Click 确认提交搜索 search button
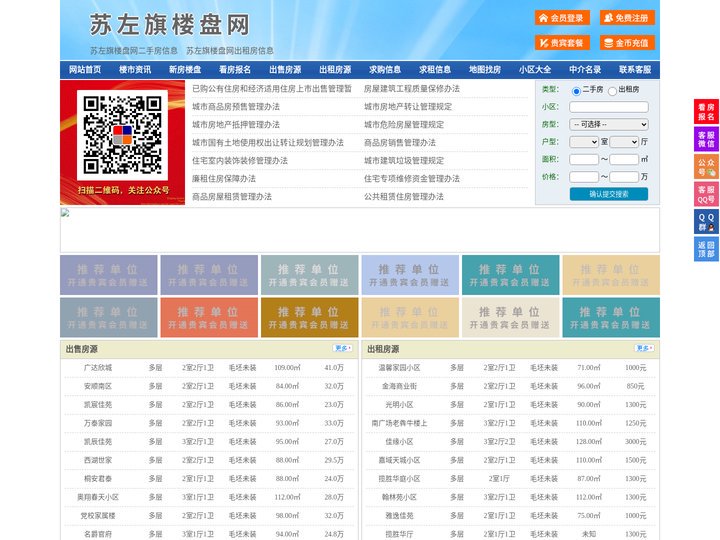This screenshot has height=540, width=720. (609, 194)
